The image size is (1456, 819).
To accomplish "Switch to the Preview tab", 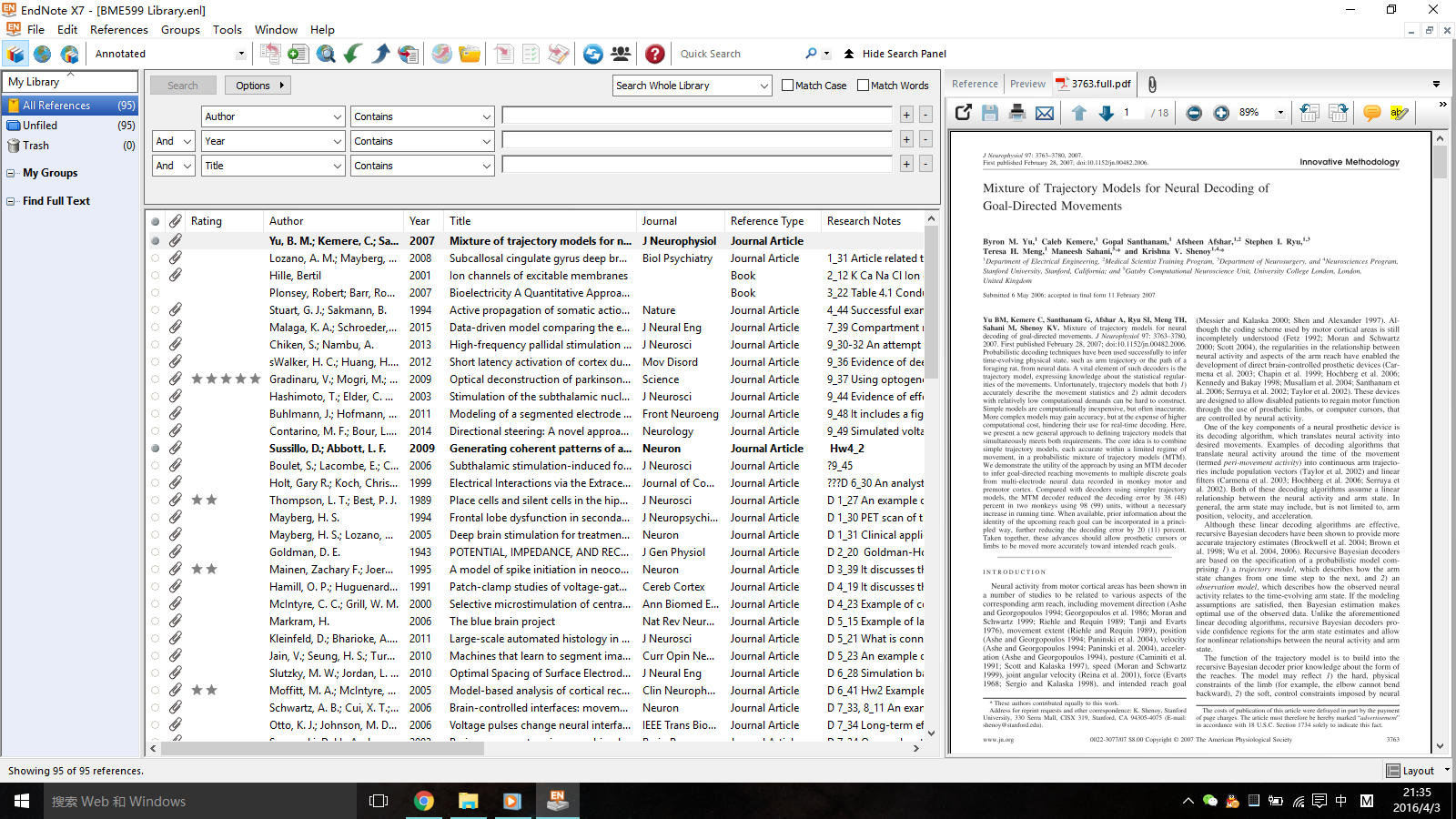I will coord(1027,84).
